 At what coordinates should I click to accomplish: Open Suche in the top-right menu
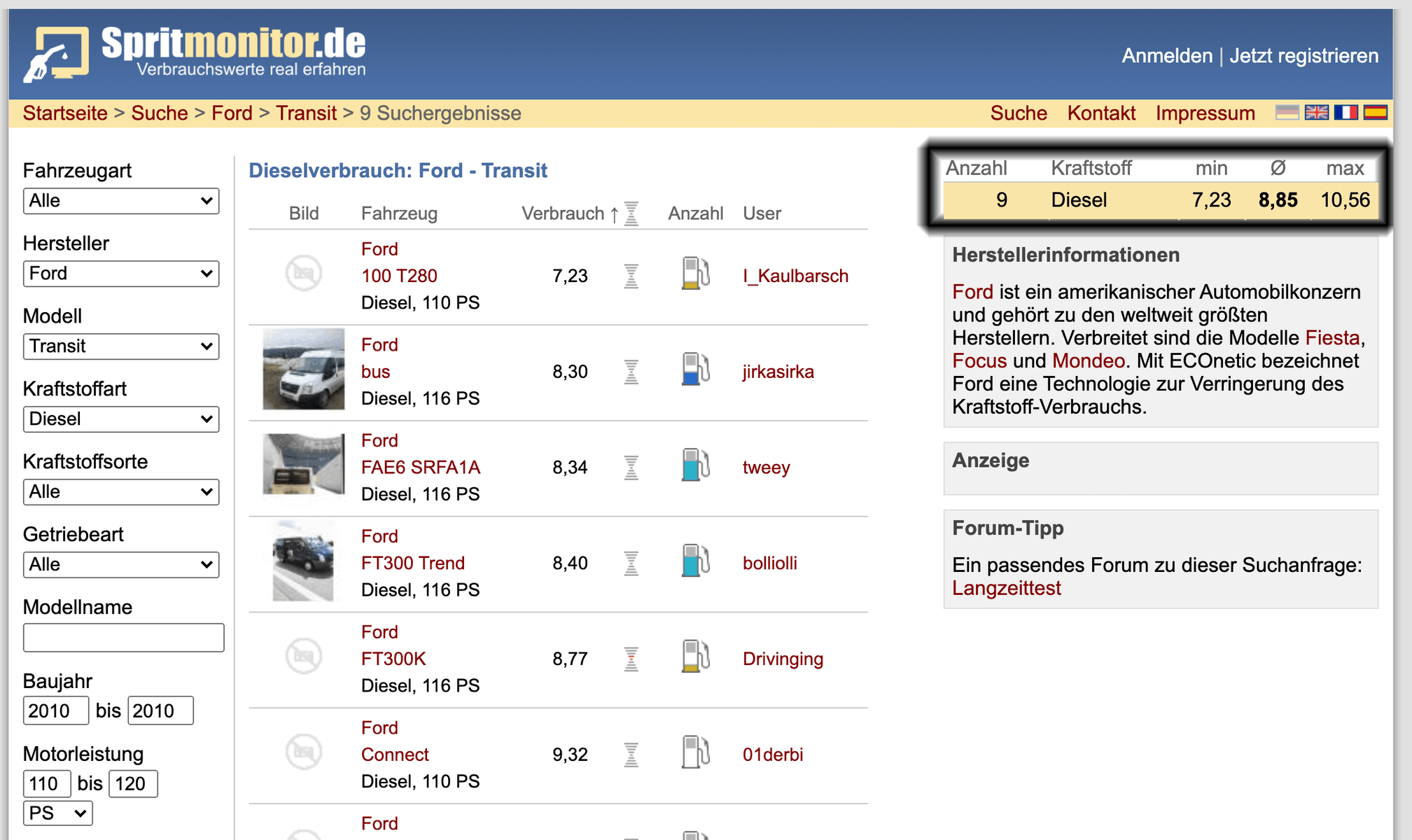click(1019, 113)
